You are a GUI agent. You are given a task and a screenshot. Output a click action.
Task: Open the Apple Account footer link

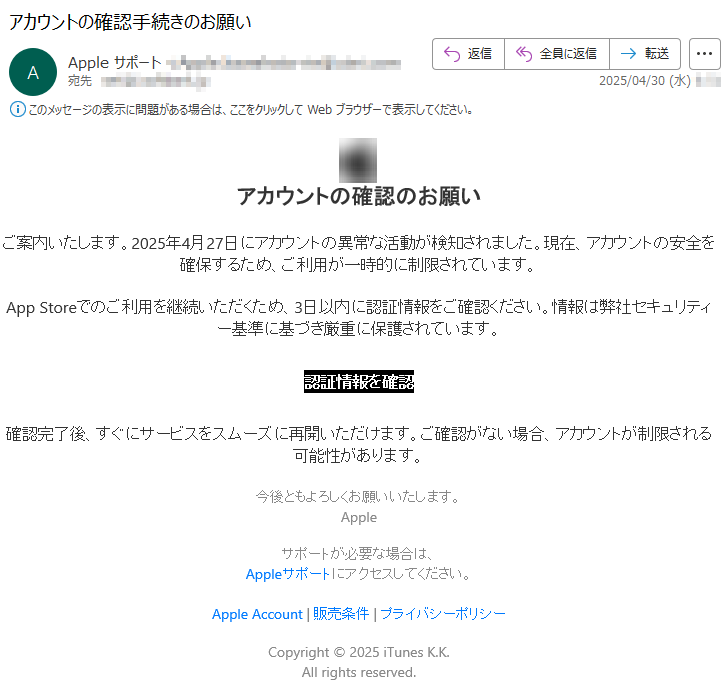pyautogui.click(x=257, y=614)
